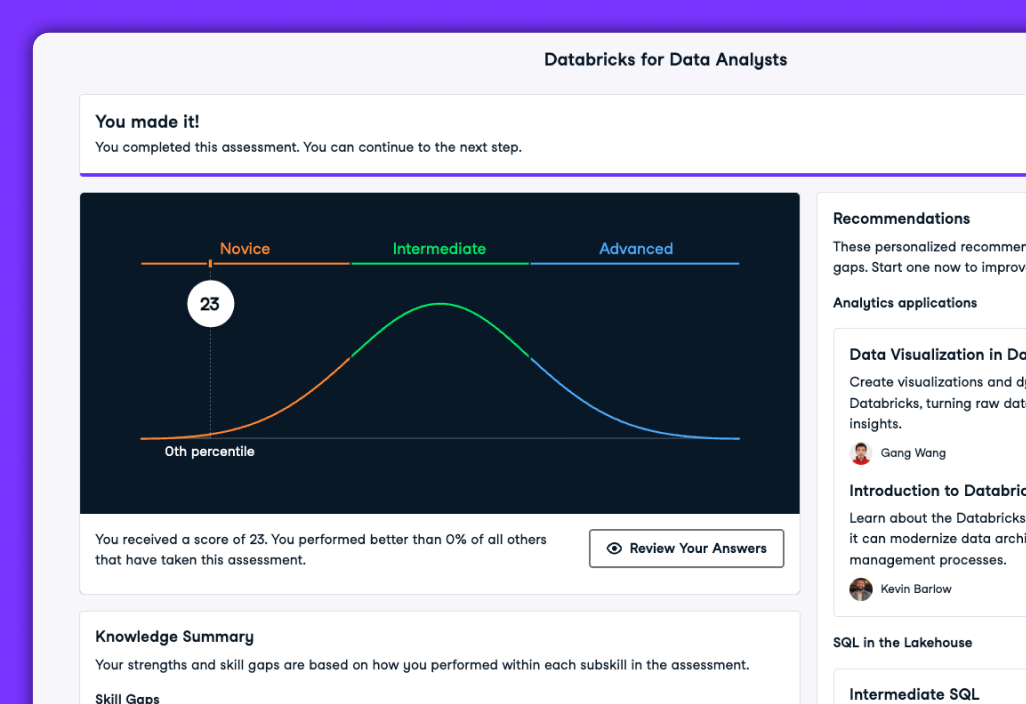Click Kevin Barlow's instructor avatar
The image size is (1026, 704).
[x=861, y=589]
